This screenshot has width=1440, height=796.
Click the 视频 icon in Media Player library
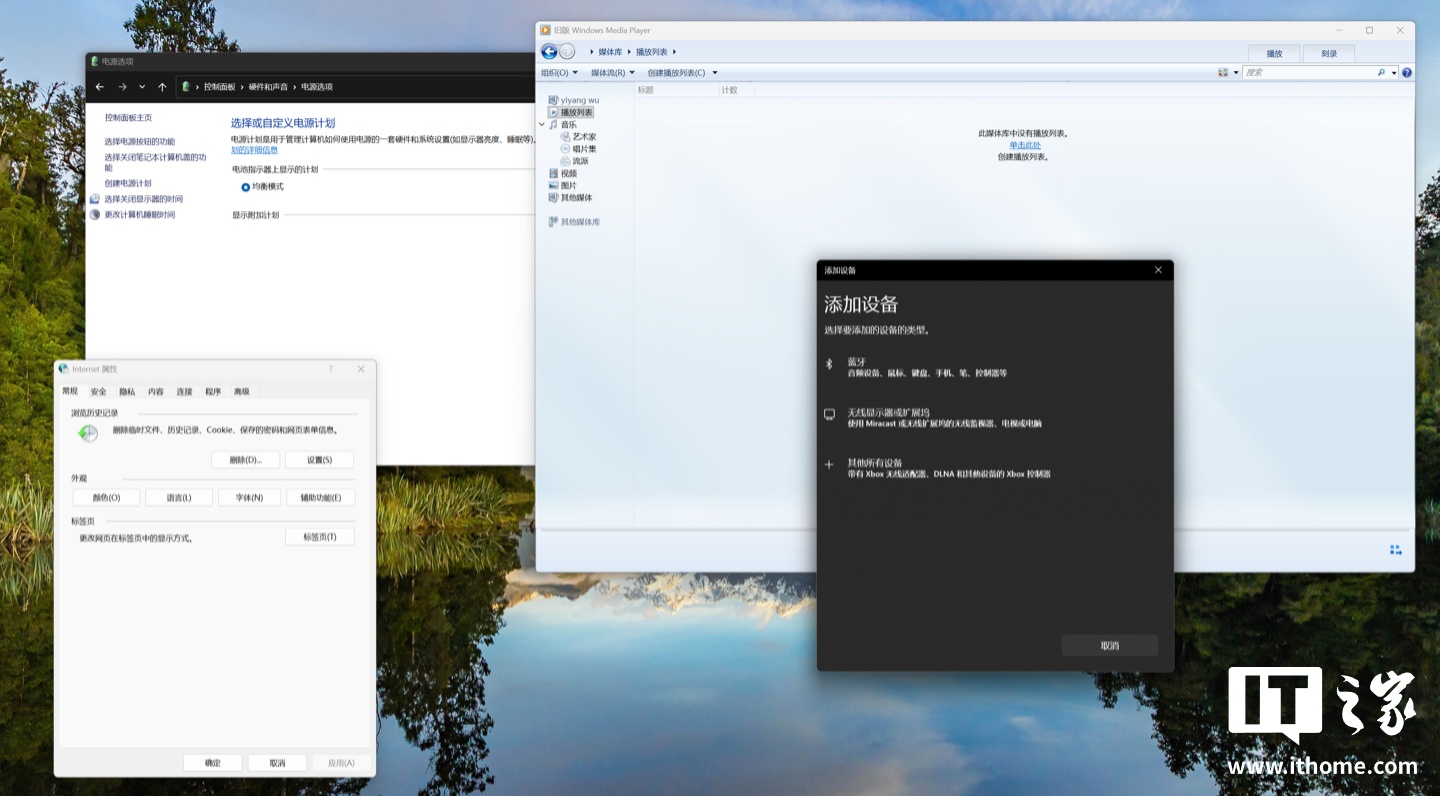pyautogui.click(x=553, y=174)
